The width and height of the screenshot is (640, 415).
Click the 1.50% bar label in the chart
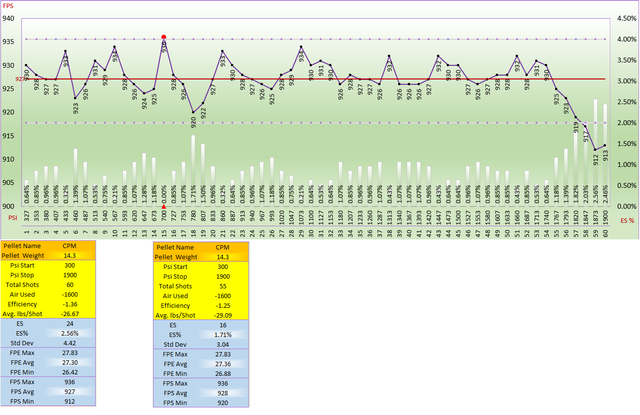tap(203, 194)
